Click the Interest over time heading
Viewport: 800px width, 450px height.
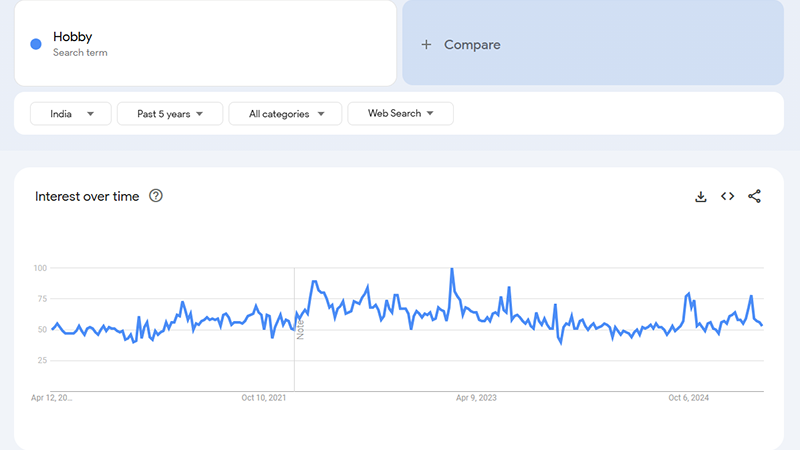pyautogui.click(x=87, y=196)
